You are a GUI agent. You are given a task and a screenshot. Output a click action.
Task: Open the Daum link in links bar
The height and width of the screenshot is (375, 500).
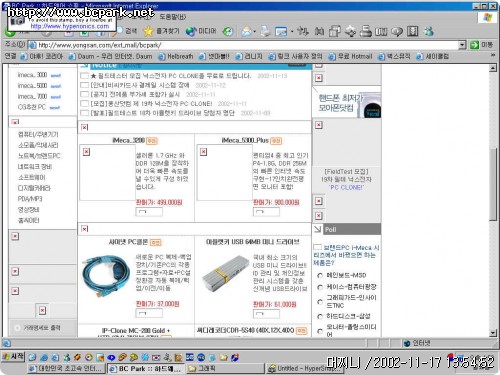[x=111, y=56]
